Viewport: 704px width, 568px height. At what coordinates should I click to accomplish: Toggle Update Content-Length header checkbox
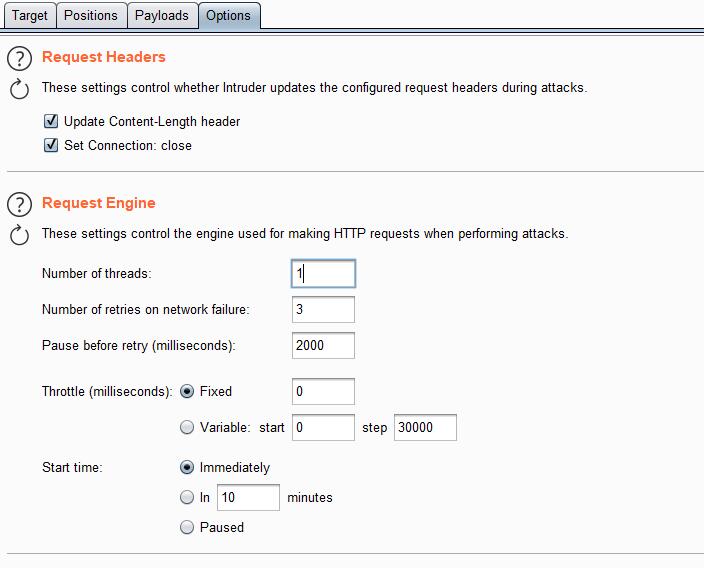click(x=51, y=122)
